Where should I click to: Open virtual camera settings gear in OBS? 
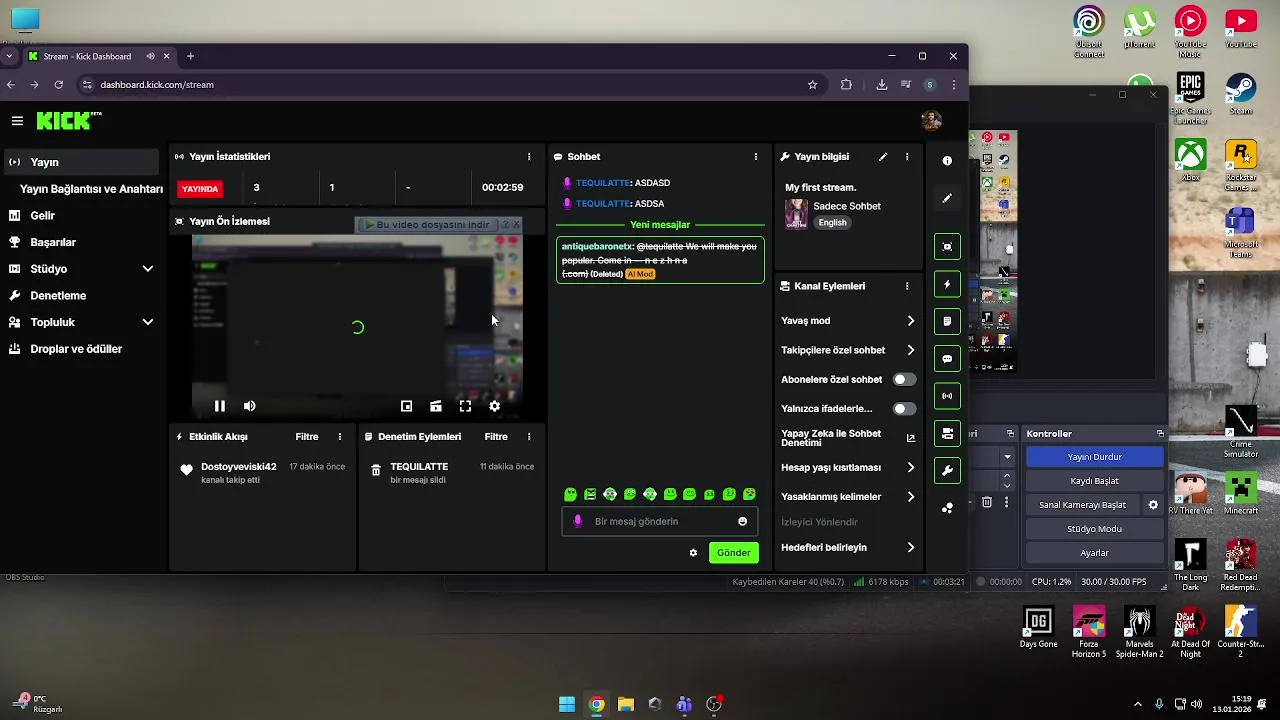click(1153, 505)
